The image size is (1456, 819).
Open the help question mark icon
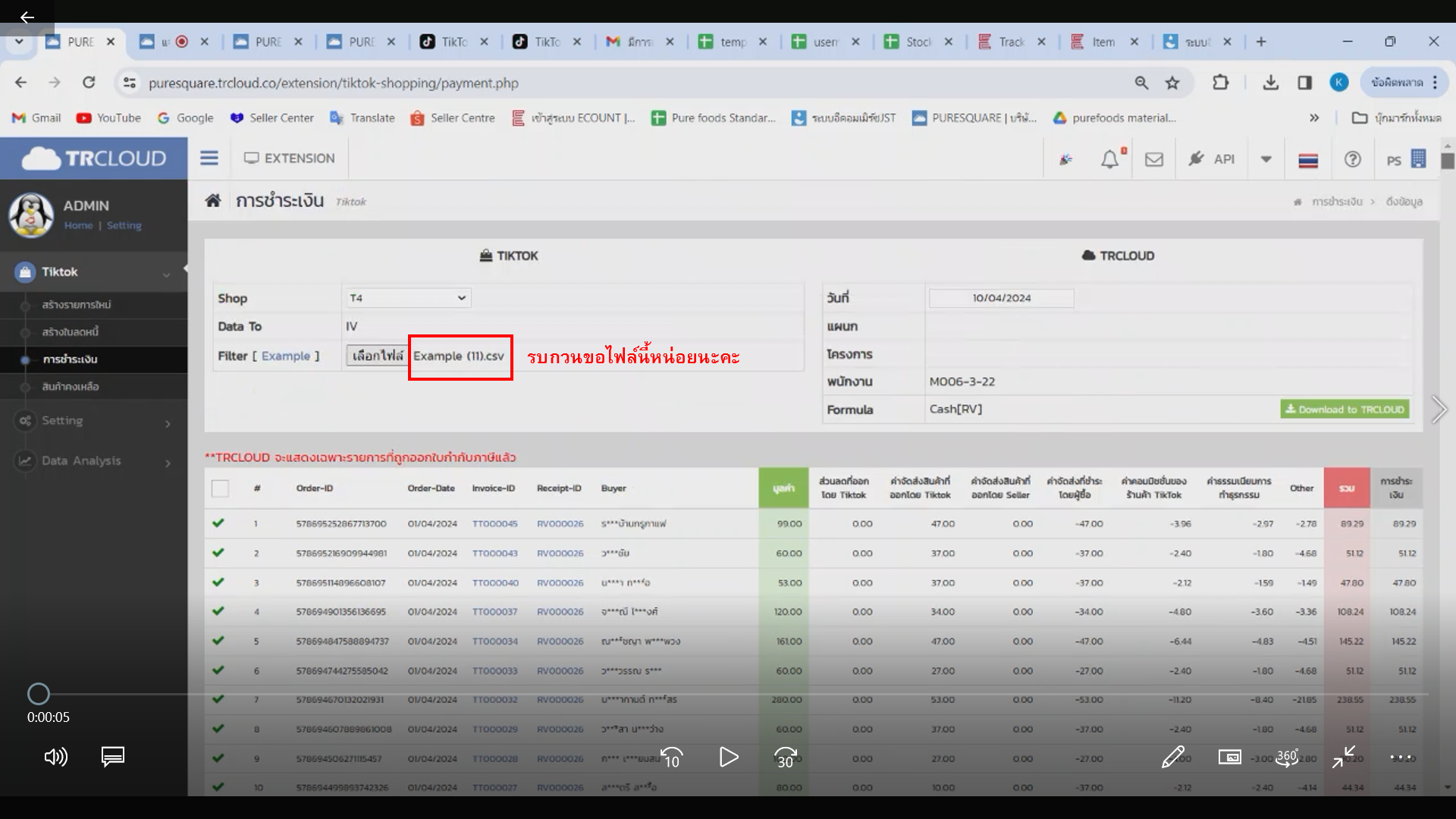pos(1352,159)
